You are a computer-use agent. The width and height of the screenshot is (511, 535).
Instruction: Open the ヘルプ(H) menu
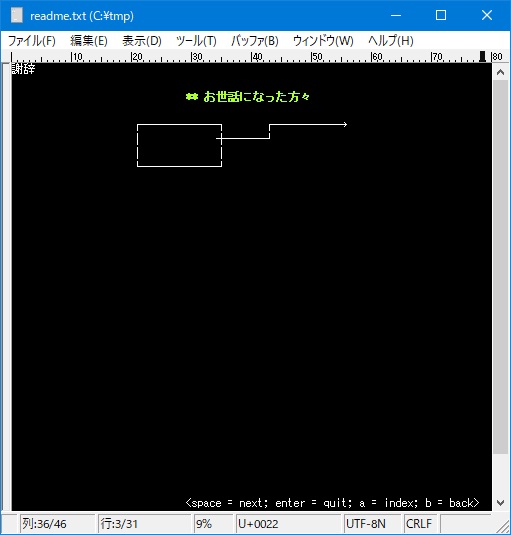(391, 41)
